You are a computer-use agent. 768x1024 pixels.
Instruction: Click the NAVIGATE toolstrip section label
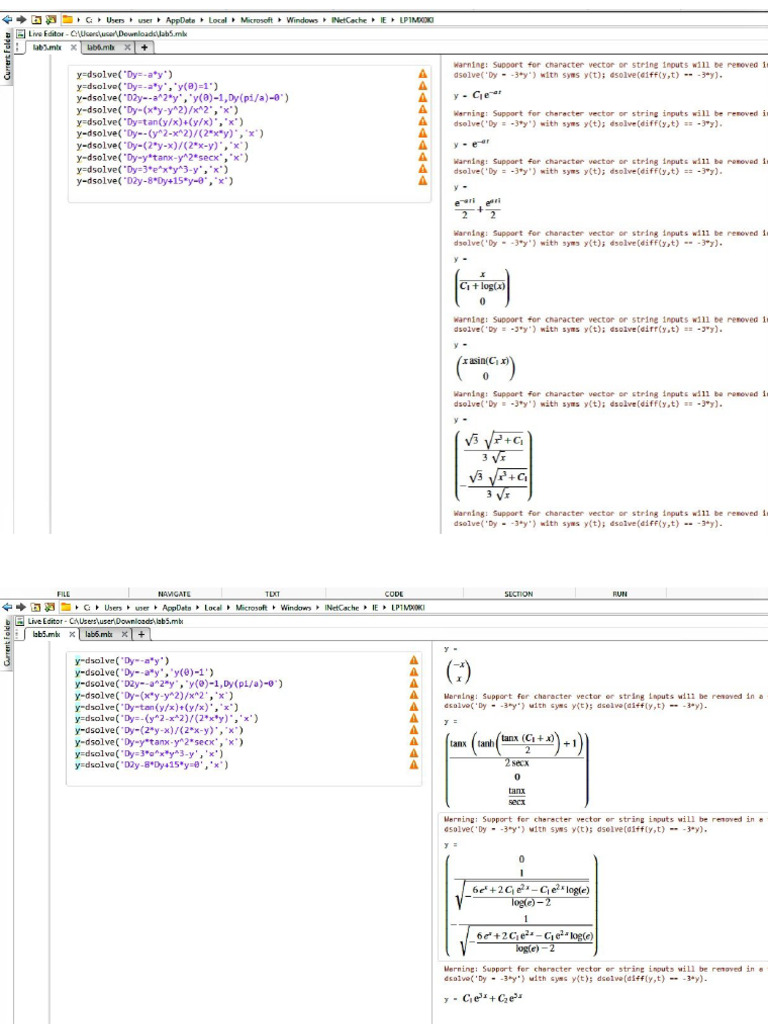tap(174, 594)
